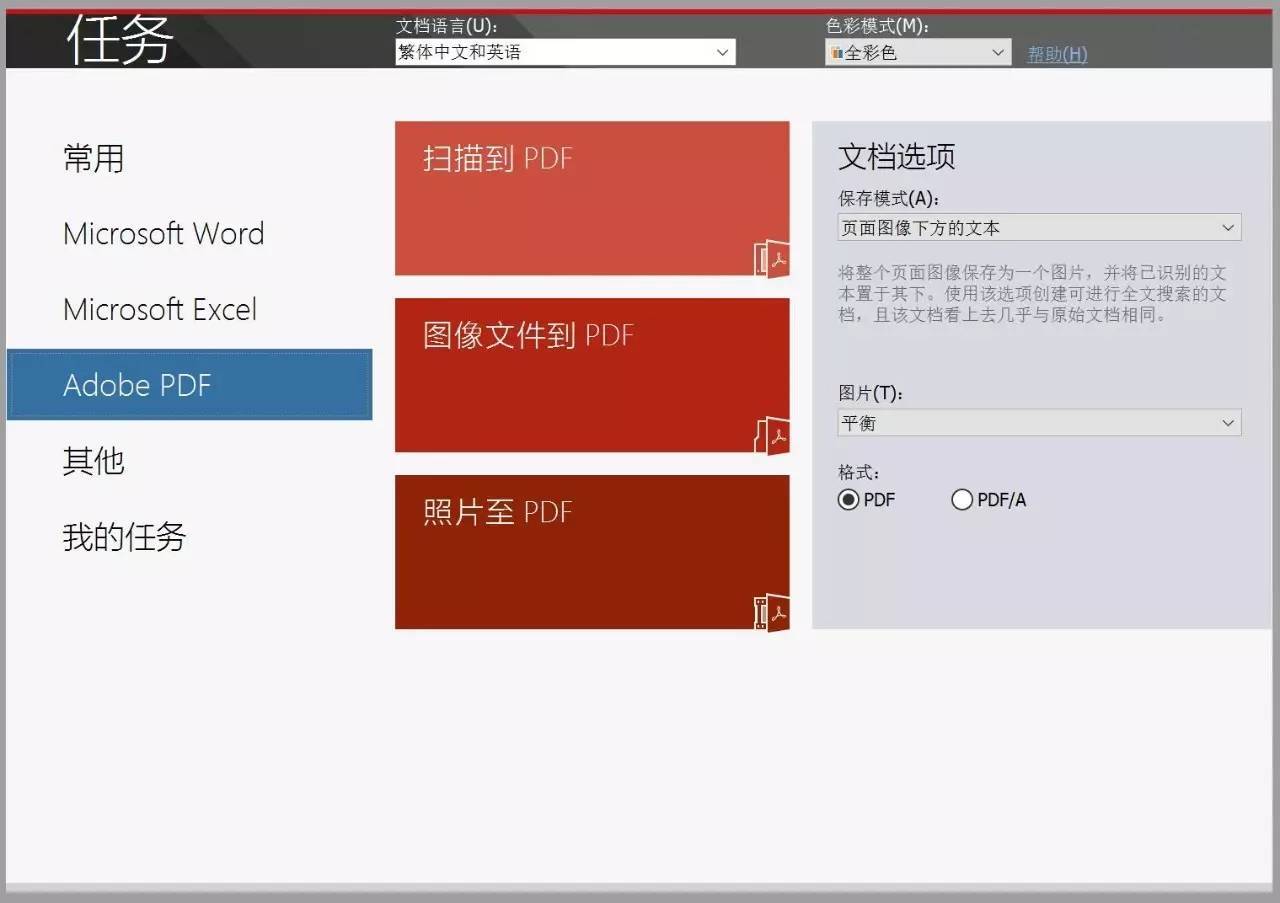The height and width of the screenshot is (903, 1280).
Task: Select the PDF format radio button
Action: [x=849, y=499]
